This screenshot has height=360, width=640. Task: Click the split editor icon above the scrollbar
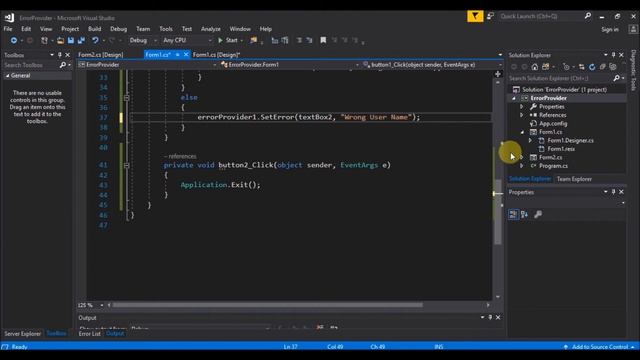point(498,74)
